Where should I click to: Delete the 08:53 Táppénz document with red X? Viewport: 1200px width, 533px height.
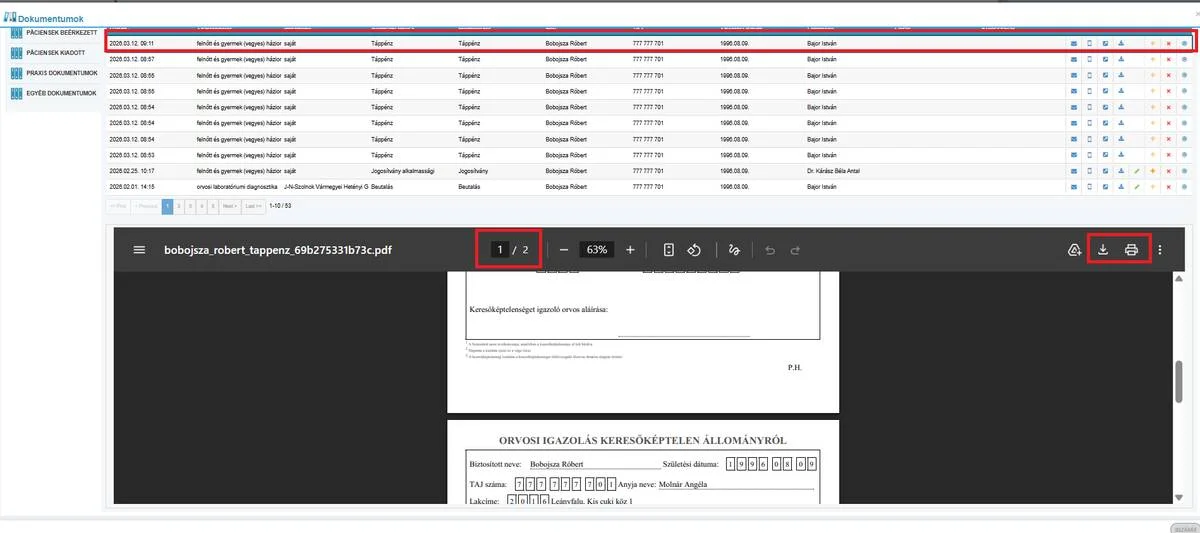coord(1169,155)
